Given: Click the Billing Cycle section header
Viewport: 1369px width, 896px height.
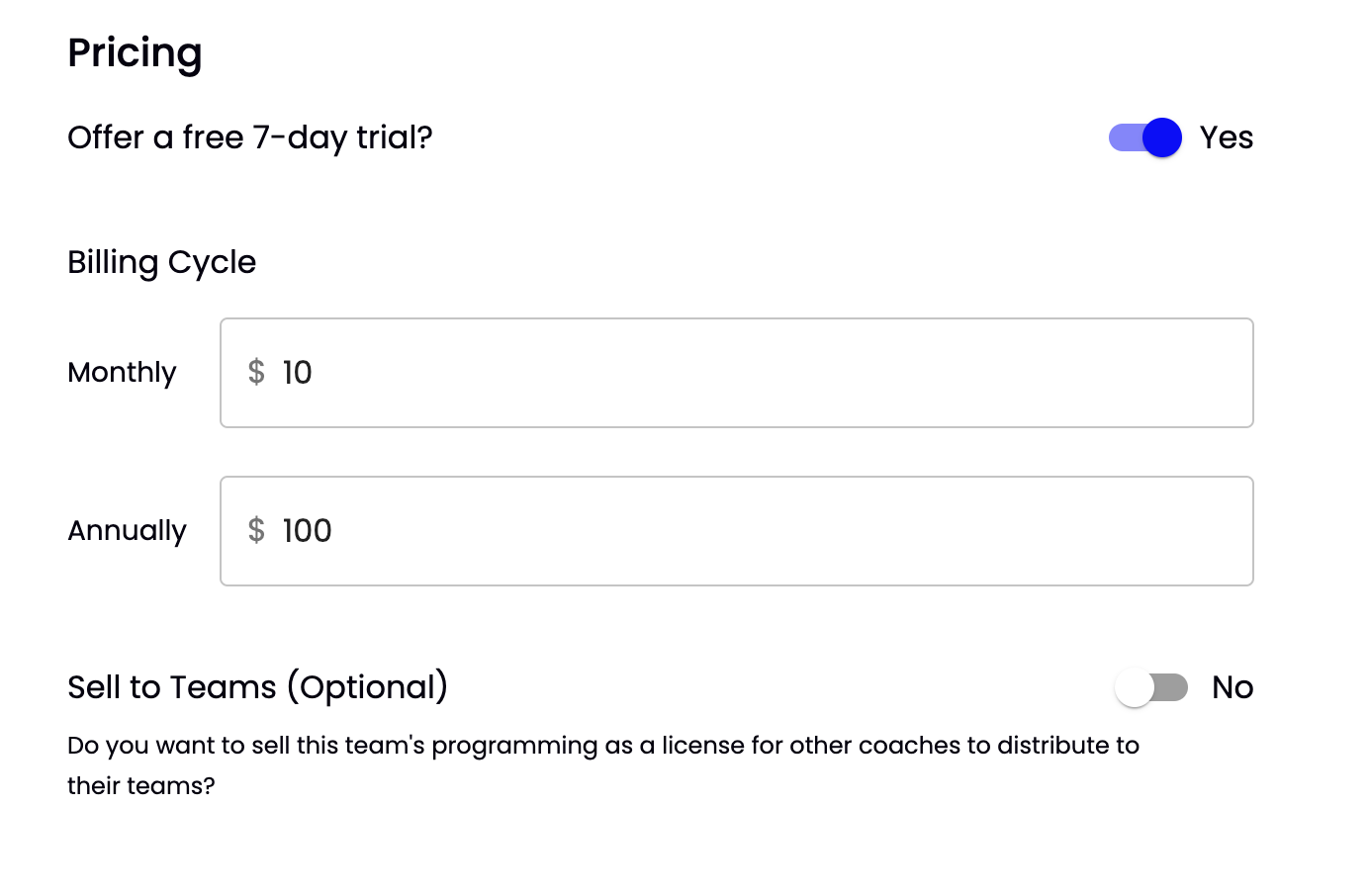Looking at the screenshot, I should click(161, 262).
